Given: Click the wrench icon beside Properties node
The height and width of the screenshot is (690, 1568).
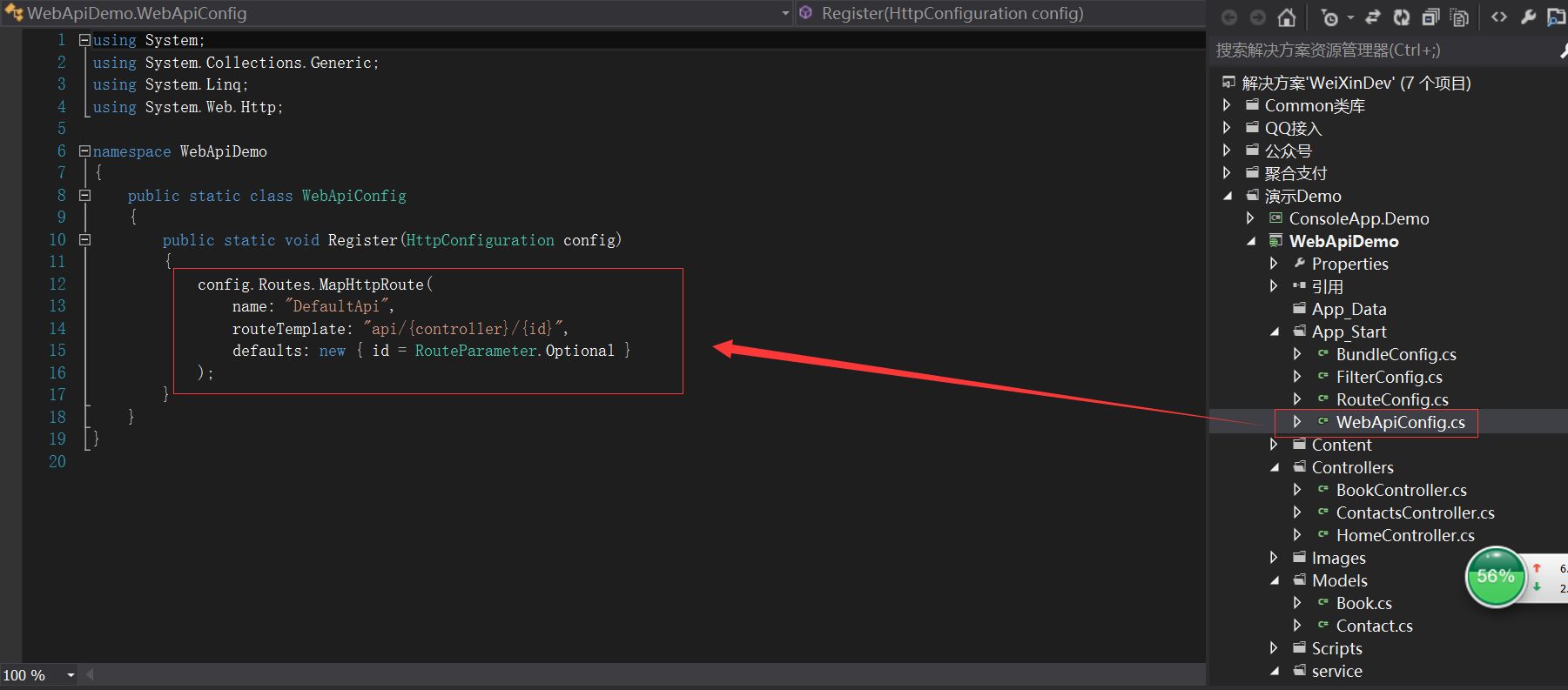Looking at the screenshot, I should pyautogui.click(x=1300, y=263).
